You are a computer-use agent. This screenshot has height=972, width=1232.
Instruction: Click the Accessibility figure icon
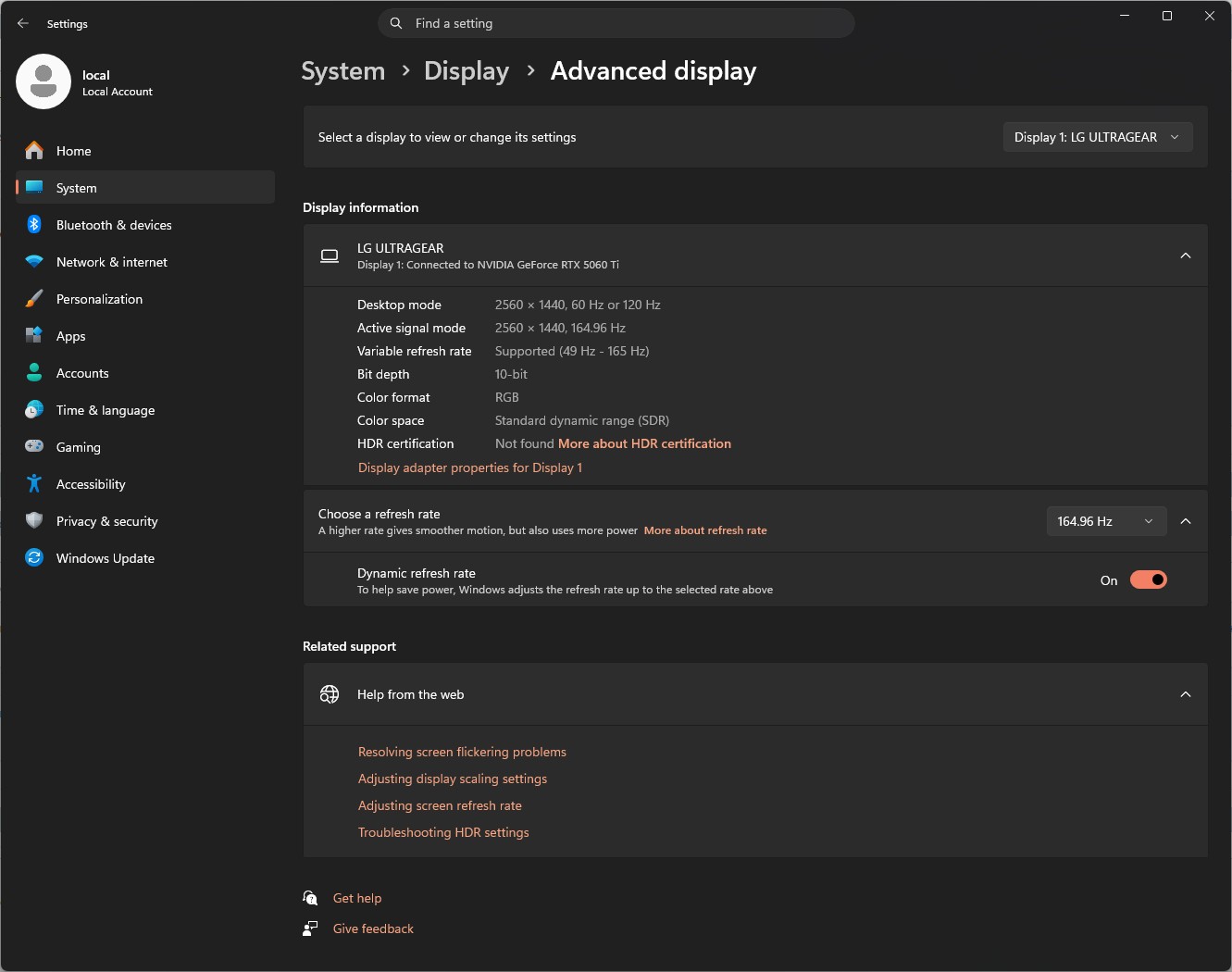click(34, 484)
